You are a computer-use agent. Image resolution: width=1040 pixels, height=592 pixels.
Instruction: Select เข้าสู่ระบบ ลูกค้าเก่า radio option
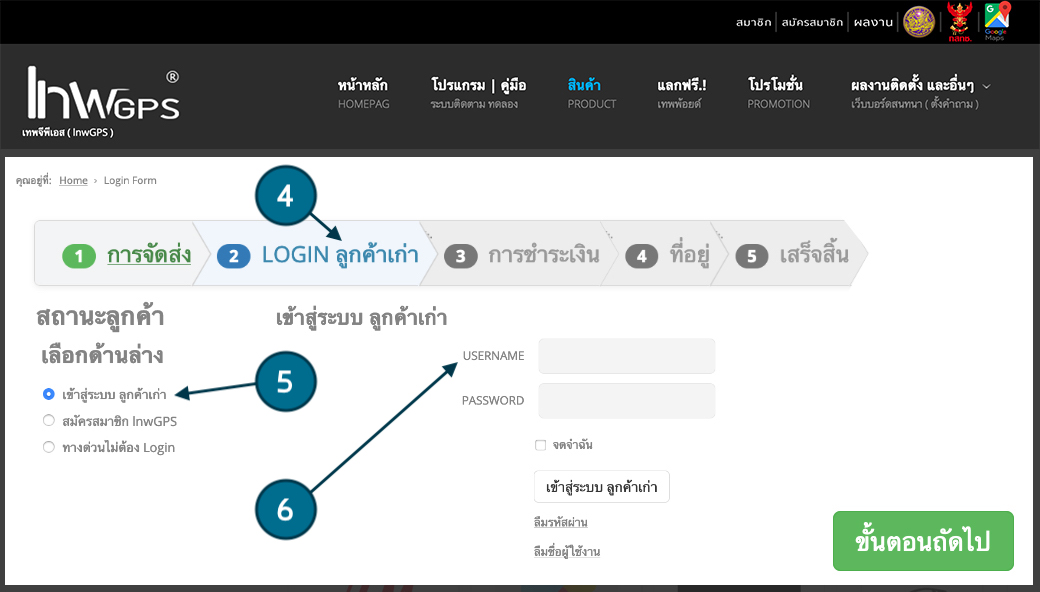click(x=49, y=394)
